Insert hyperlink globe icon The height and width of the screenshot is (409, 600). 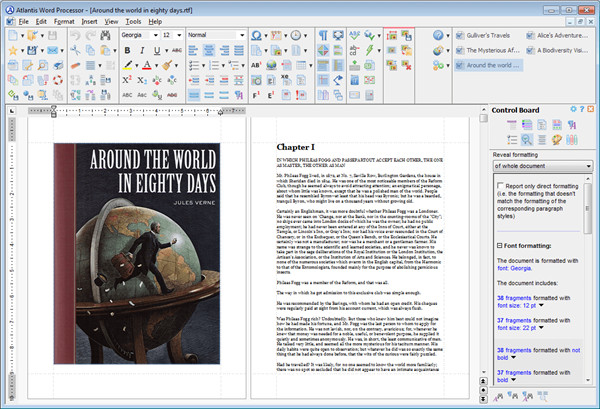coord(271,65)
